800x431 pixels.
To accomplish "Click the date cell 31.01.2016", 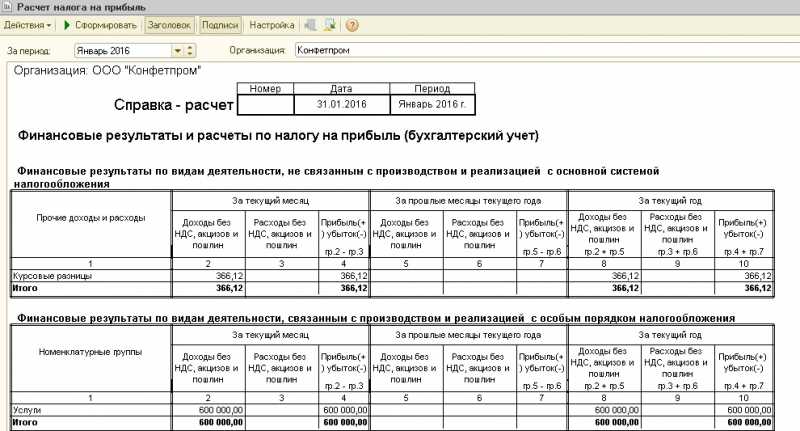I will point(341,104).
